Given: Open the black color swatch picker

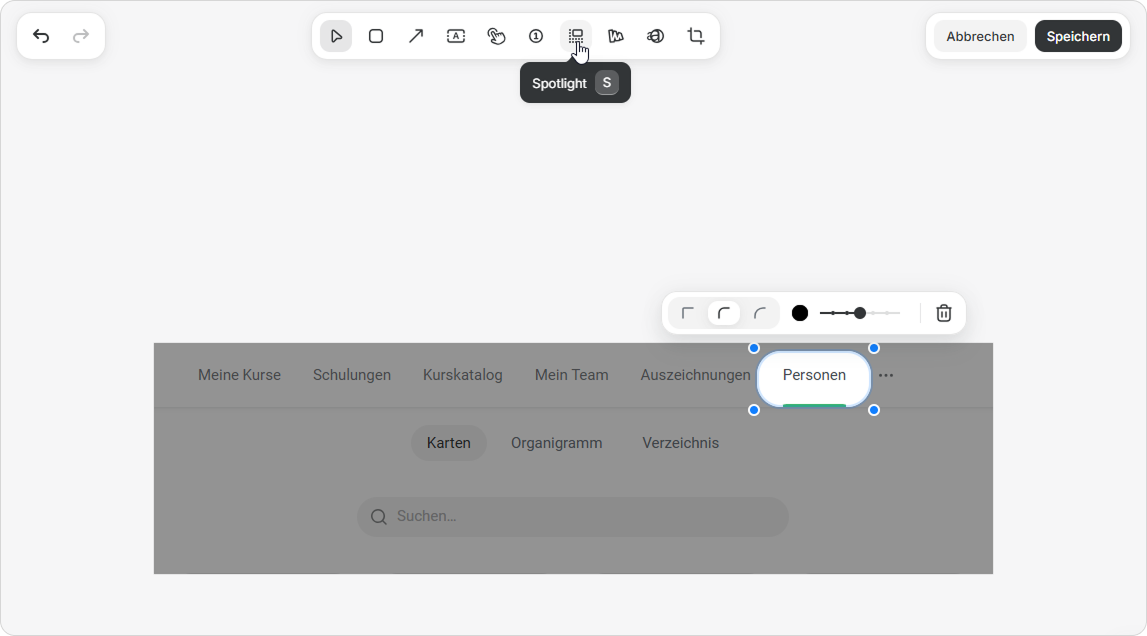Looking at the screenshot, I should click(800, 313).
